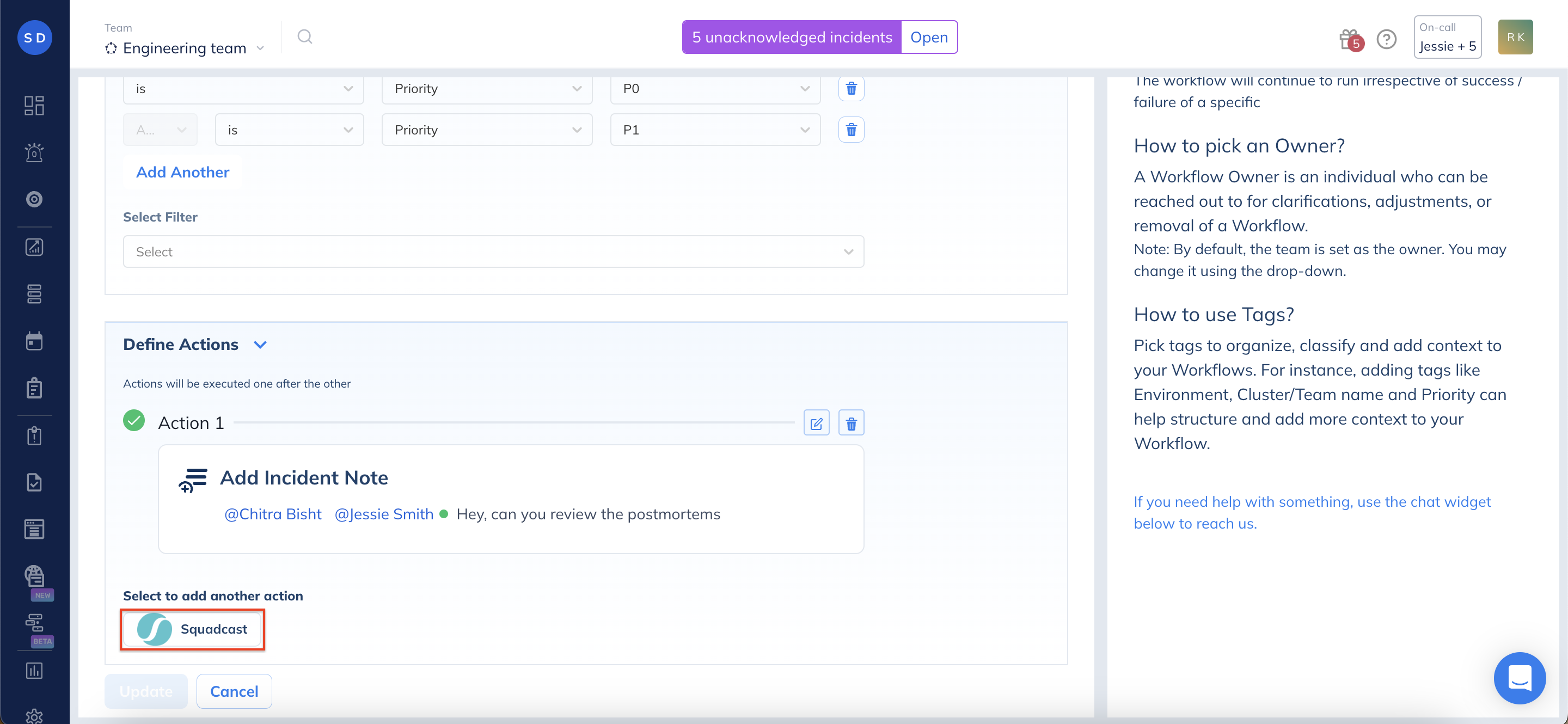Switch team via Engineering team dropdown
The width and height of the screenshot is (1568, 724).
tap(185, 48)
